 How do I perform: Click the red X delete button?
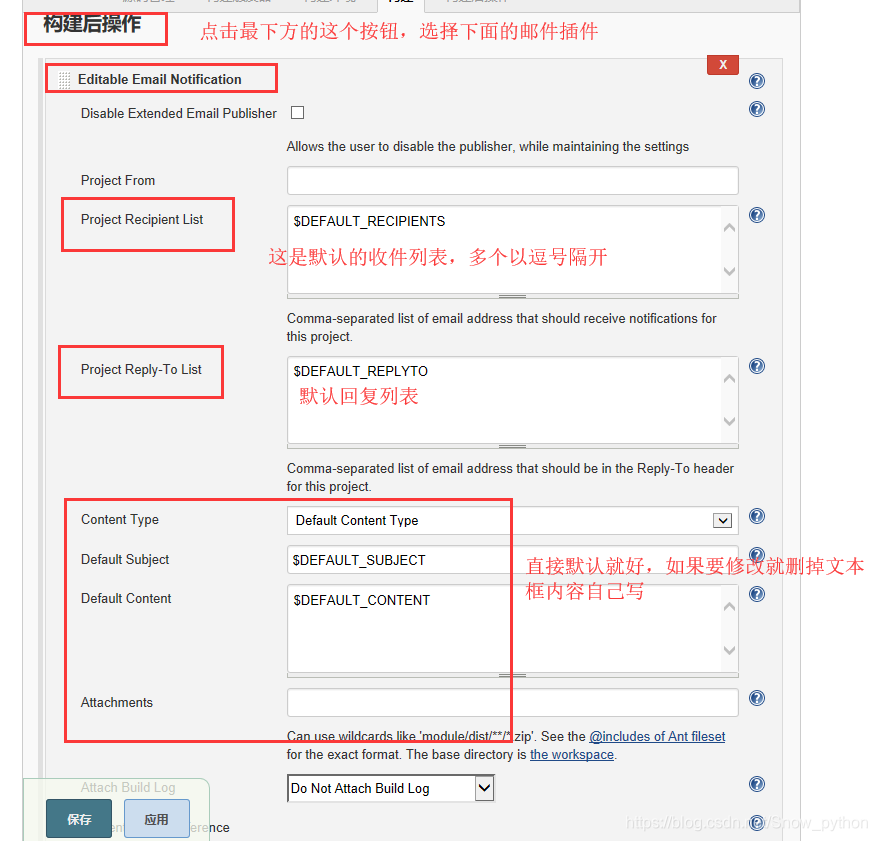[723, 65]
